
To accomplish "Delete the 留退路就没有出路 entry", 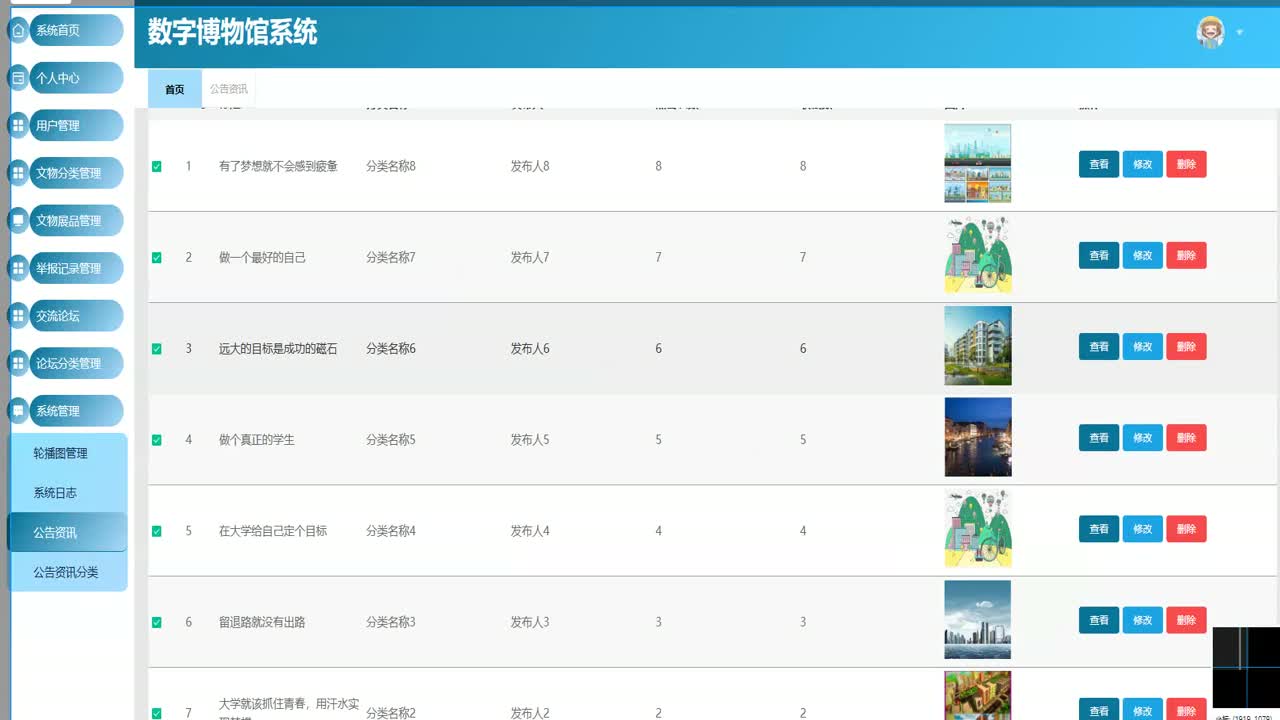I will (x=1186, y=620).
